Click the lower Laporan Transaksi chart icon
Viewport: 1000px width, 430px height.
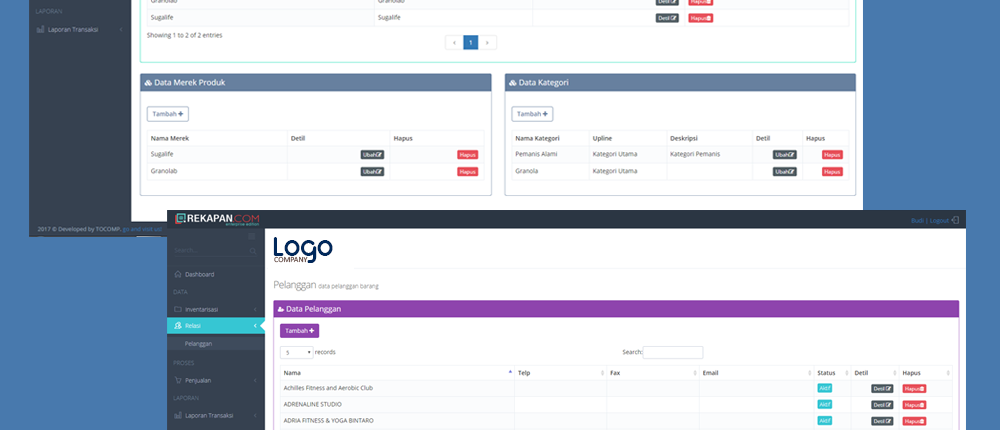click(177, 415)
